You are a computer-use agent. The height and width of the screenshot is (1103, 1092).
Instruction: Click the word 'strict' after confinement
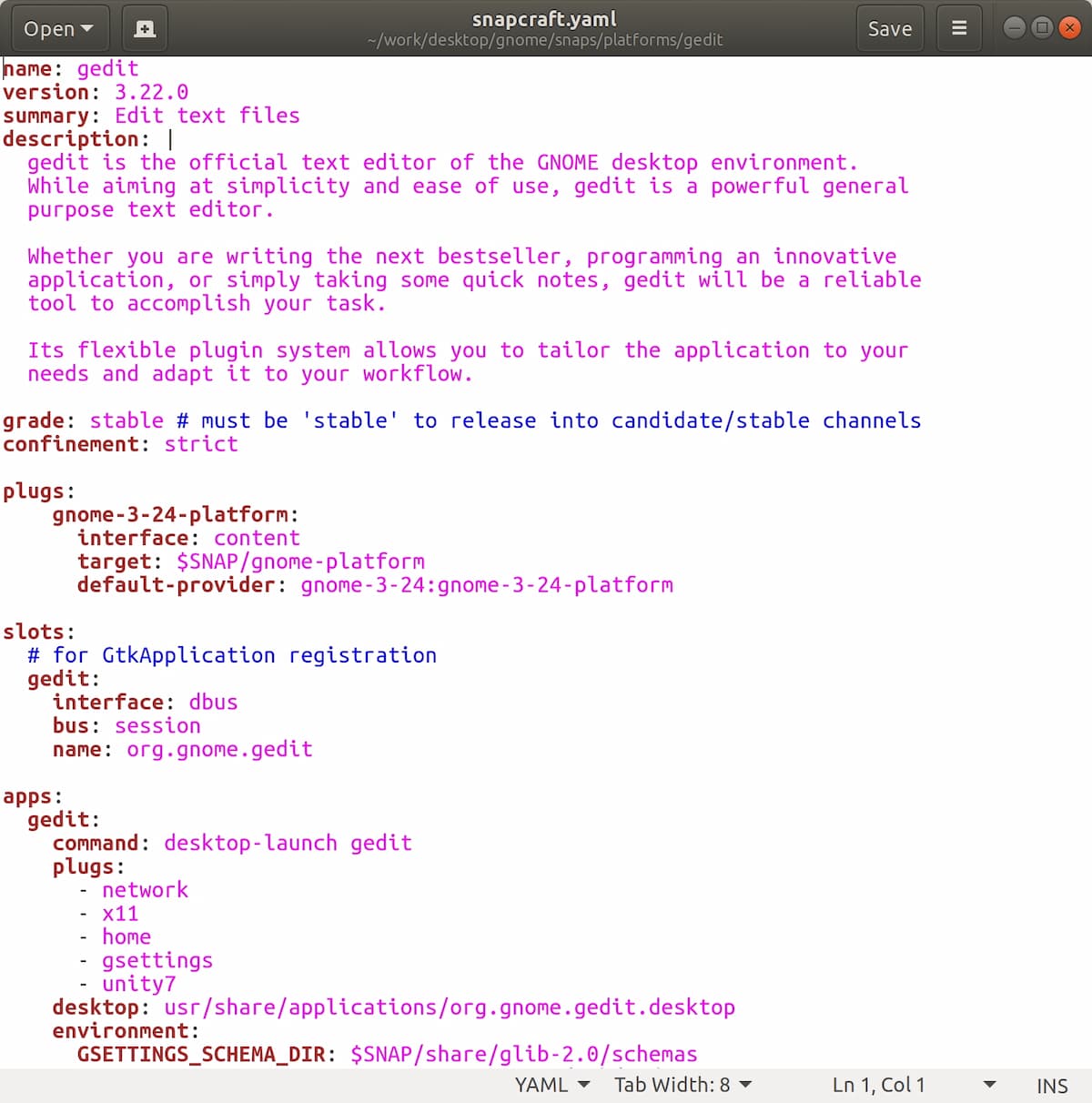[201, 444]
